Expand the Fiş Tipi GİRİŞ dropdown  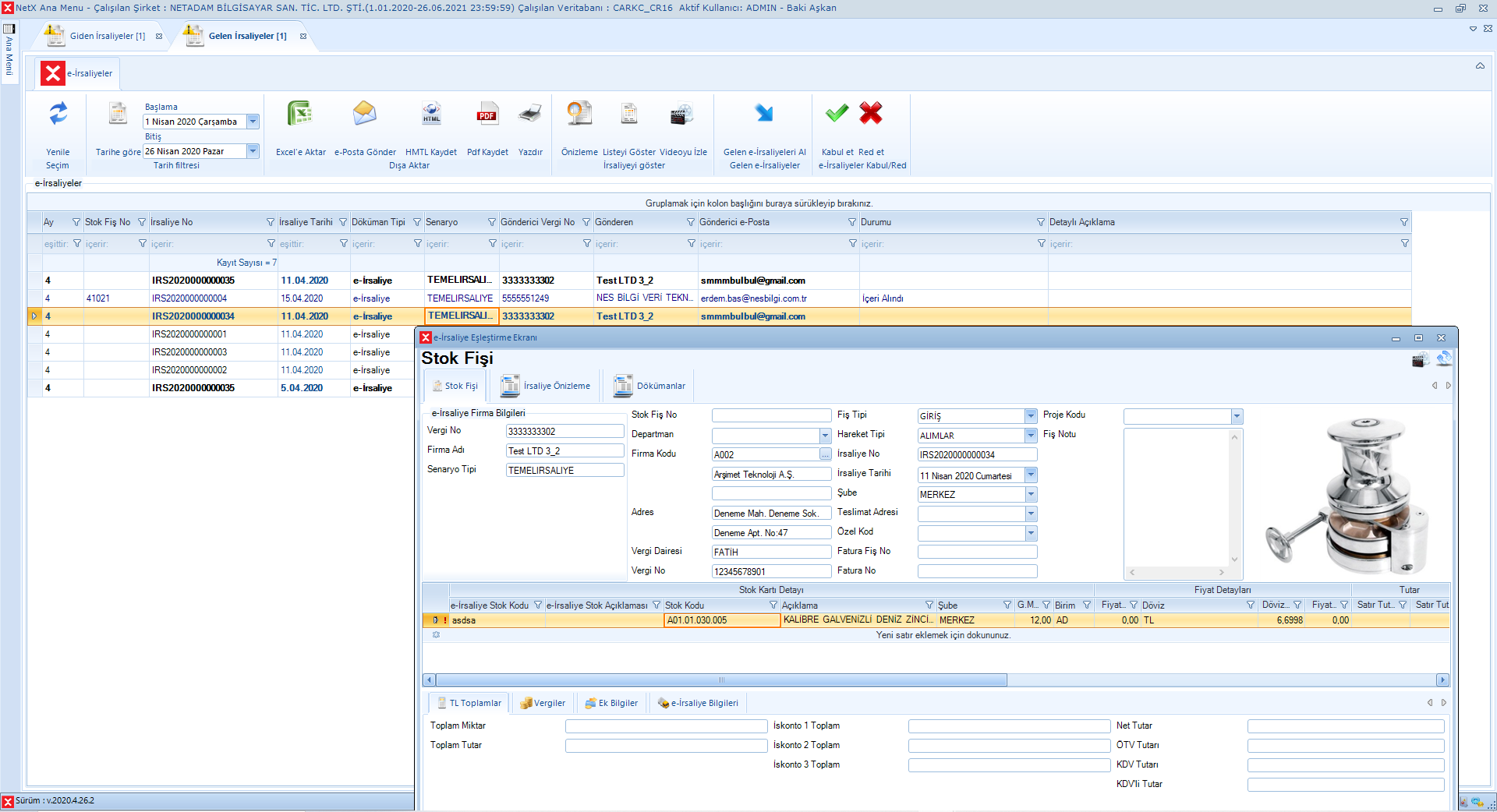click(x=1031, y=416)
